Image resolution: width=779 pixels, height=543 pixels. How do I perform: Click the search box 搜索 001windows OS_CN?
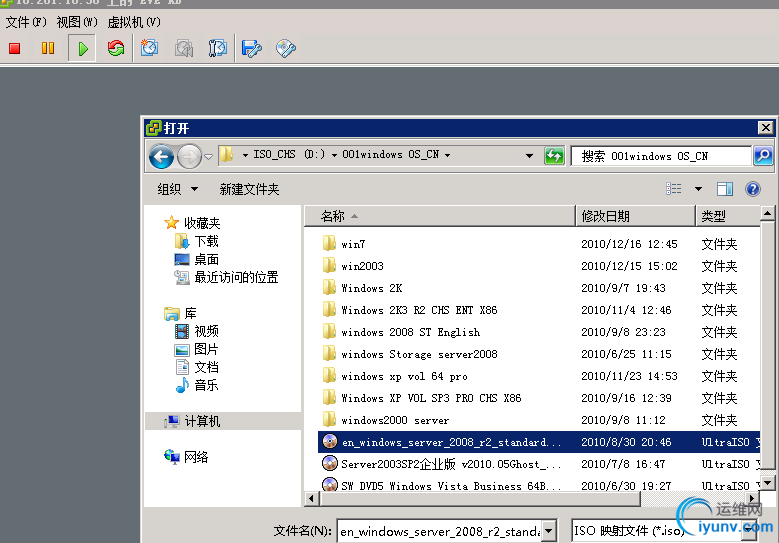pyautogui.click(x=661, y=156)
